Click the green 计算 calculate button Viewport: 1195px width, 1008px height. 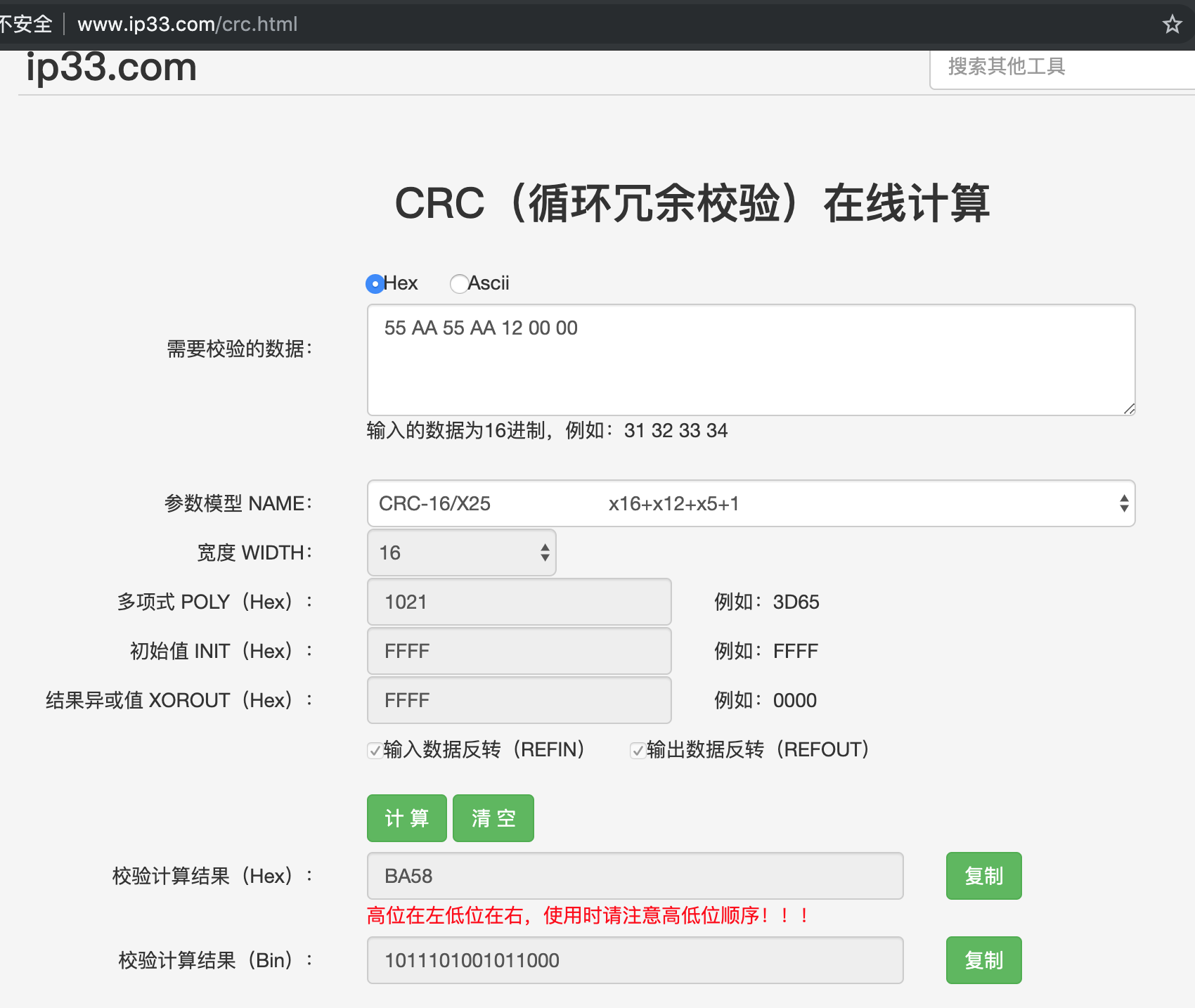coord(406,818)
